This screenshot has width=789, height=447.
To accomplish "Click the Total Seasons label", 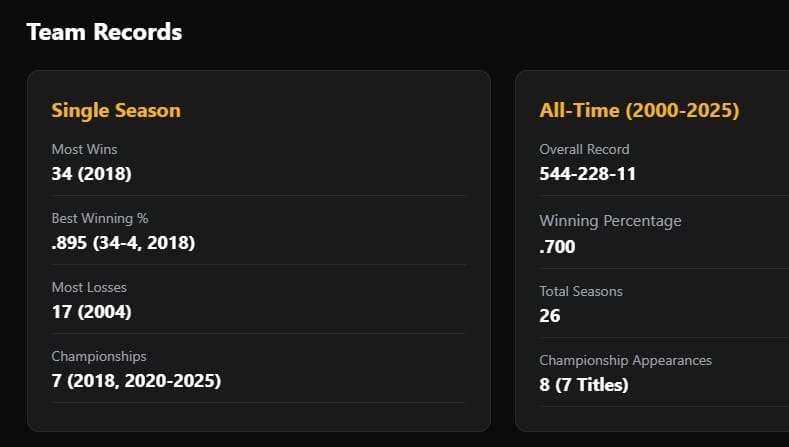I will pos(581,291).
